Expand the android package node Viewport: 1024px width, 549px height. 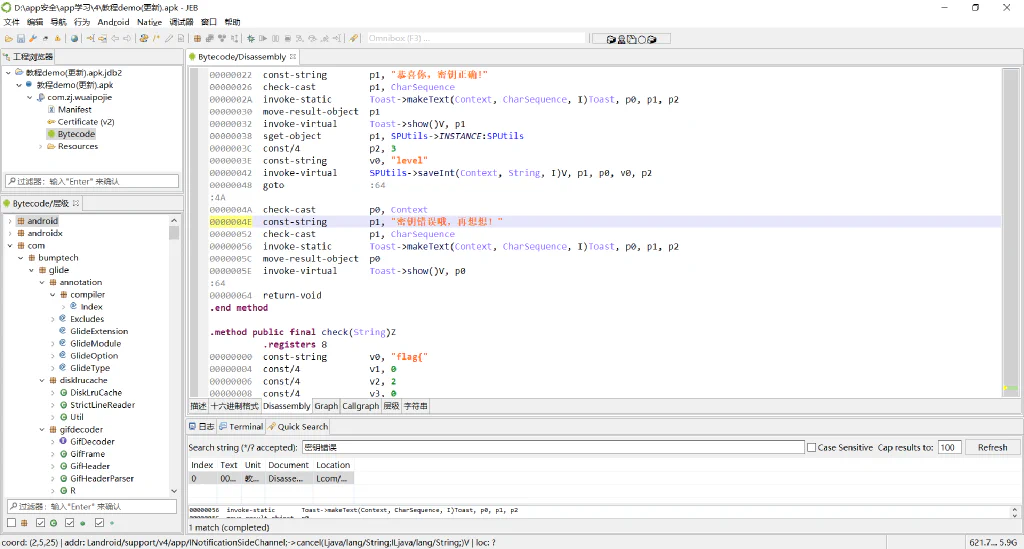(10, 221)
